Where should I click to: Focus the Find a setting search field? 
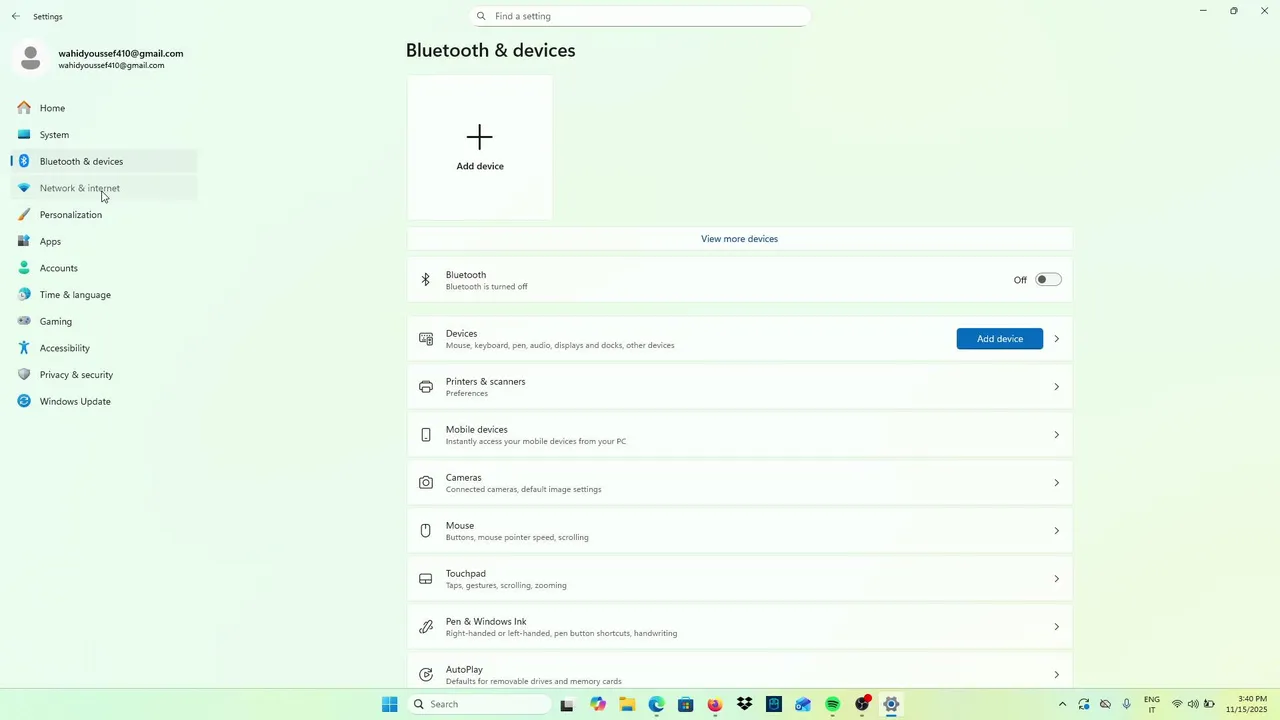[x=640, y=16]
